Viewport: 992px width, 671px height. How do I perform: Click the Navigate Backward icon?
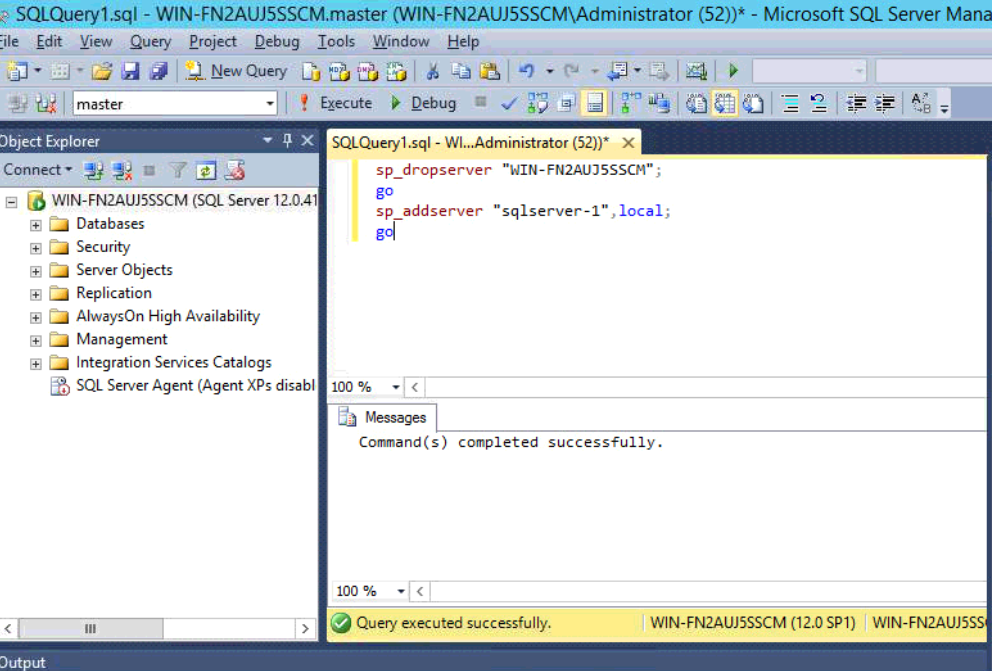pyautogui.click(x=617, y=71)
